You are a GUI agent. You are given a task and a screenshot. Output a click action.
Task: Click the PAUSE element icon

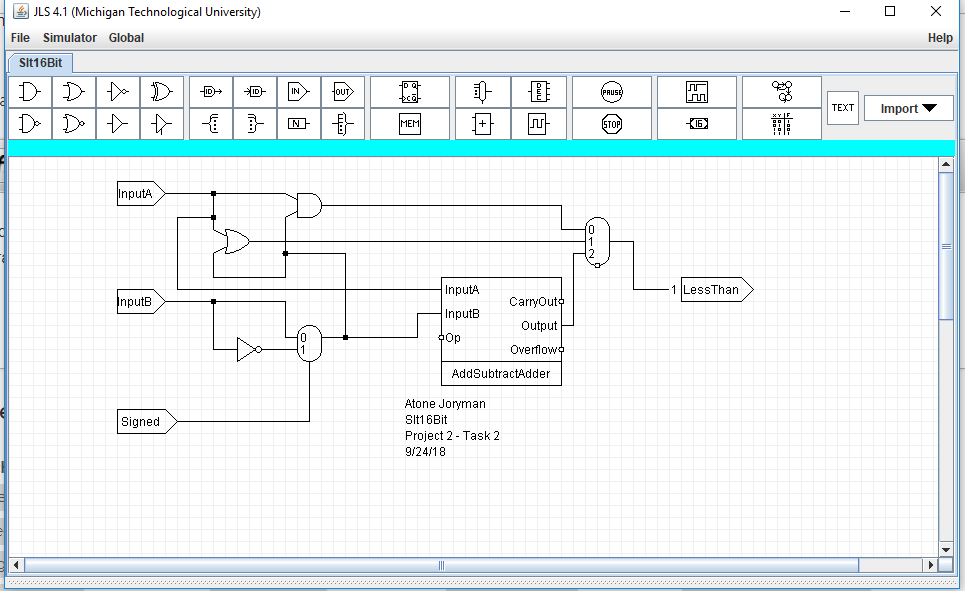(611, 92)
